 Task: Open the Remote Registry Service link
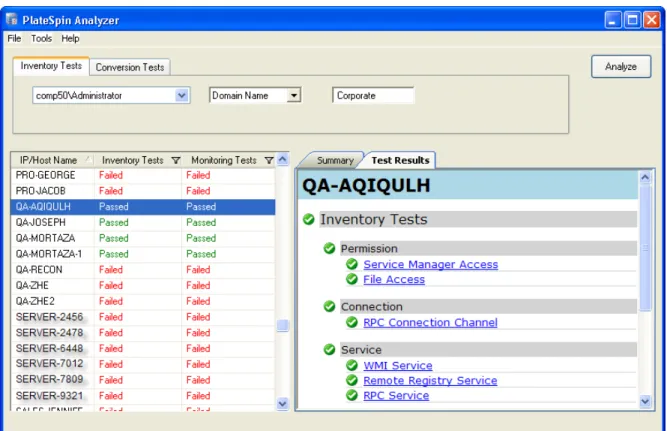[430, 381]
